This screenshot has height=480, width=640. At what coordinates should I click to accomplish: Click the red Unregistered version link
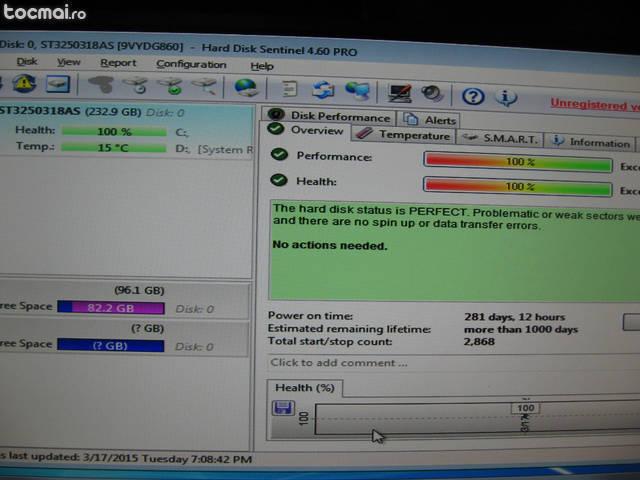coord(595,105)
